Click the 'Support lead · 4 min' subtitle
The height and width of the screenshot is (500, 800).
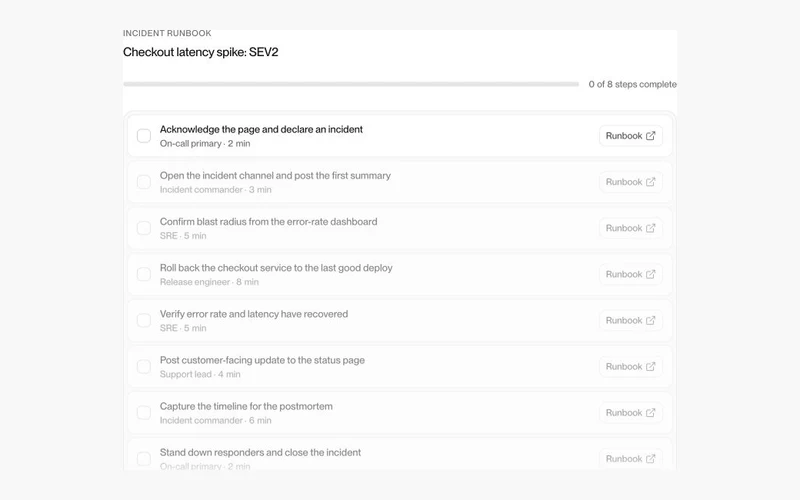coord(200,374)
